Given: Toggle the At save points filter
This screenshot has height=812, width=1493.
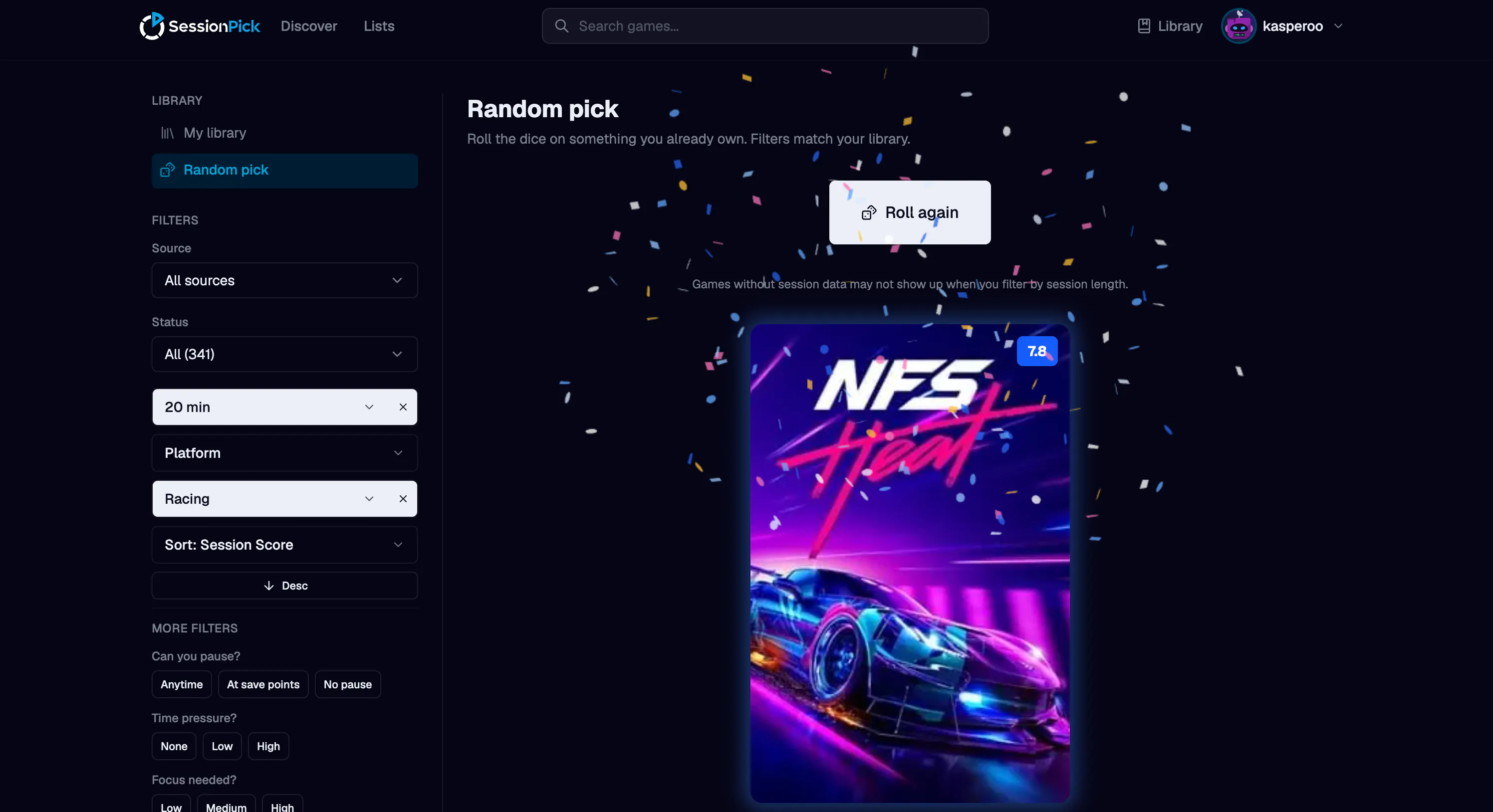Looking at the screenshot, I should (263, 685).
